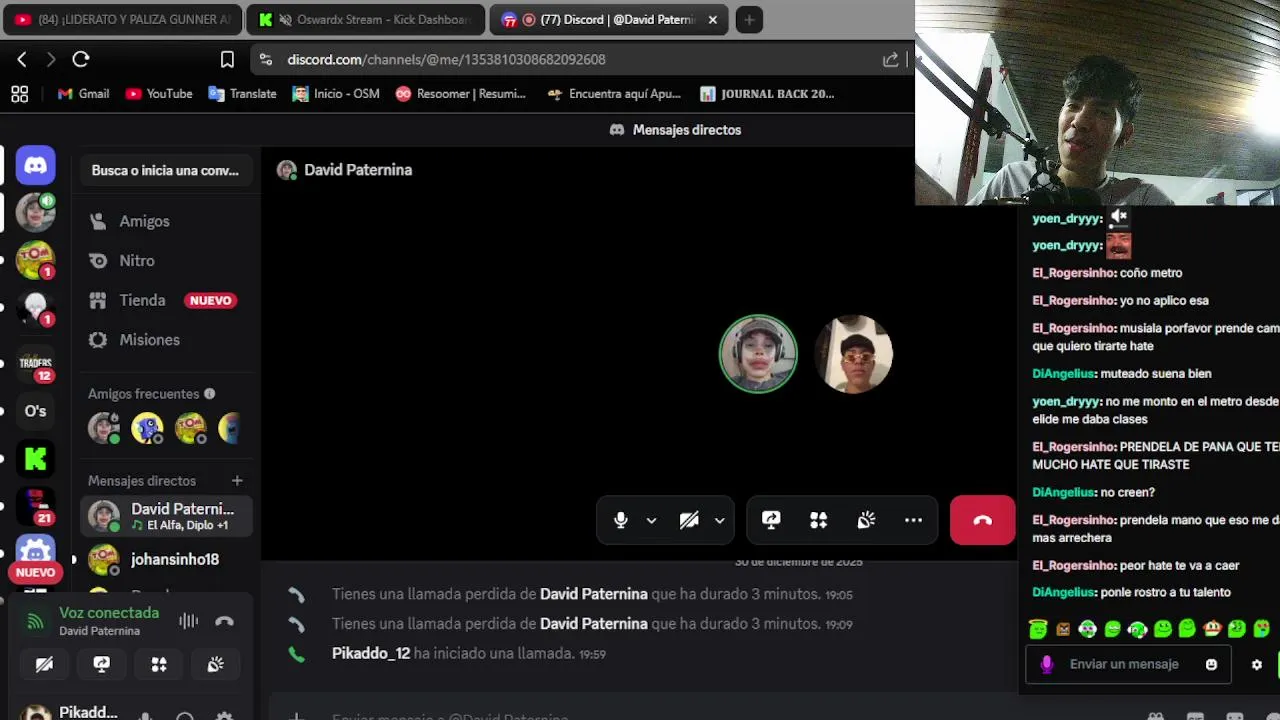Viewport: 1280px width, 720px height.
Task: Open the YouTube bookmark
Action: tap(159, 94)
